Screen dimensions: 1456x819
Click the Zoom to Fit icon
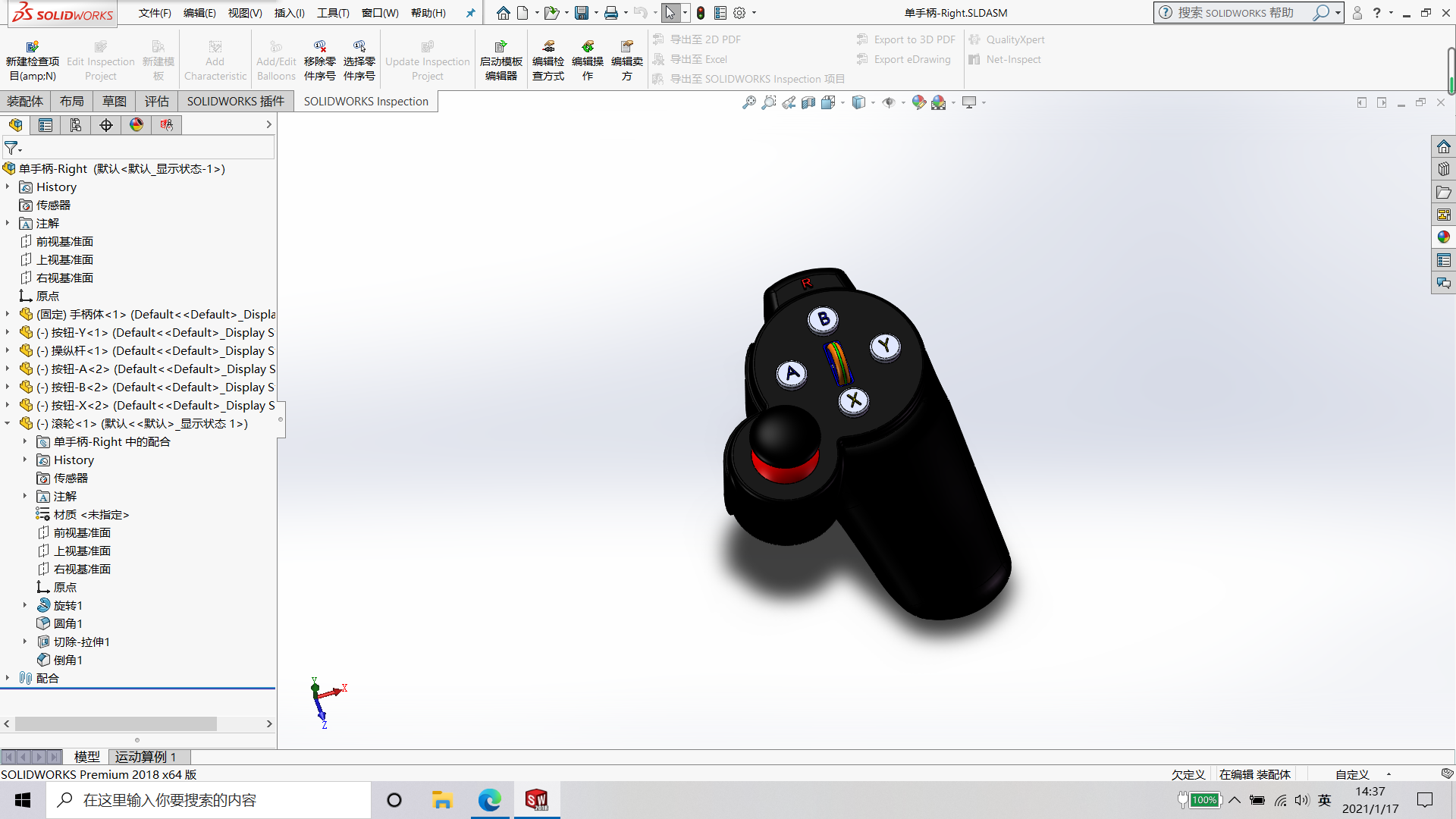(749, 102)
